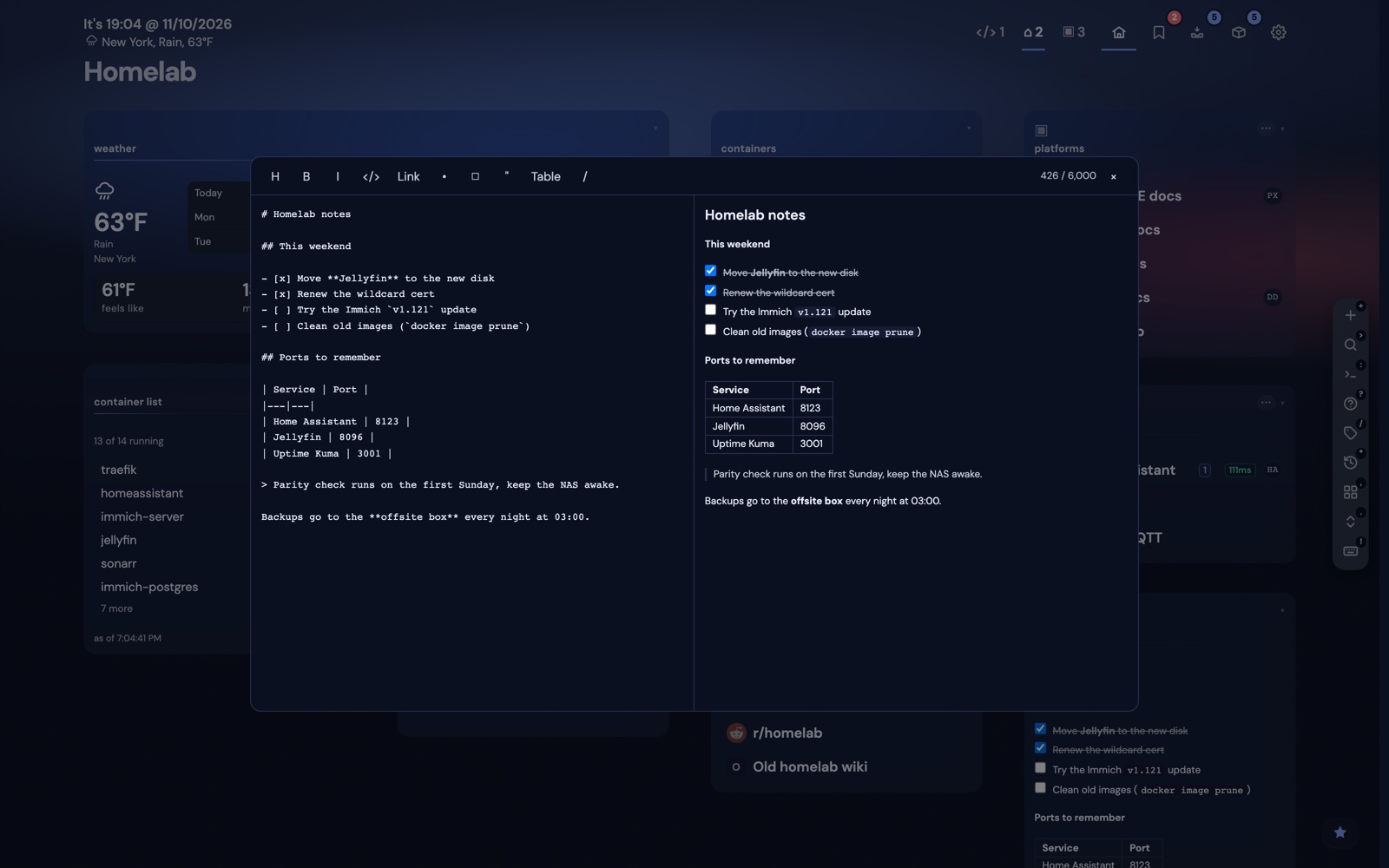Open settings with the gear icon

tap(1279, 32)
